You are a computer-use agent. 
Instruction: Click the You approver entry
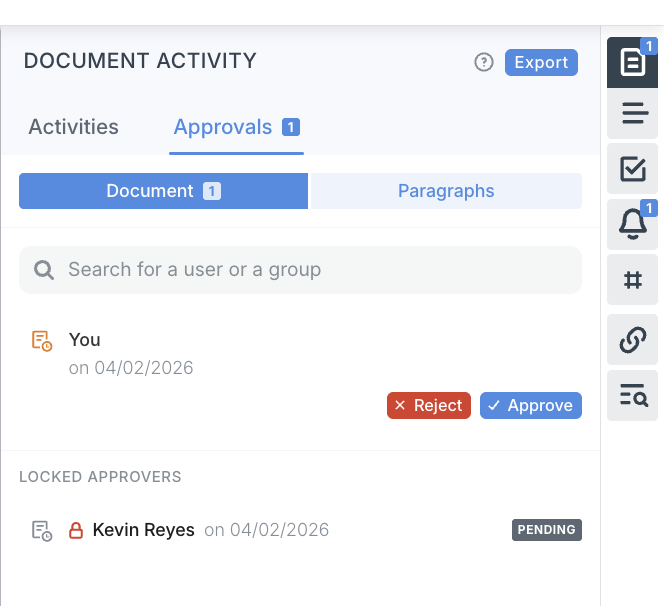coord(85,340)
